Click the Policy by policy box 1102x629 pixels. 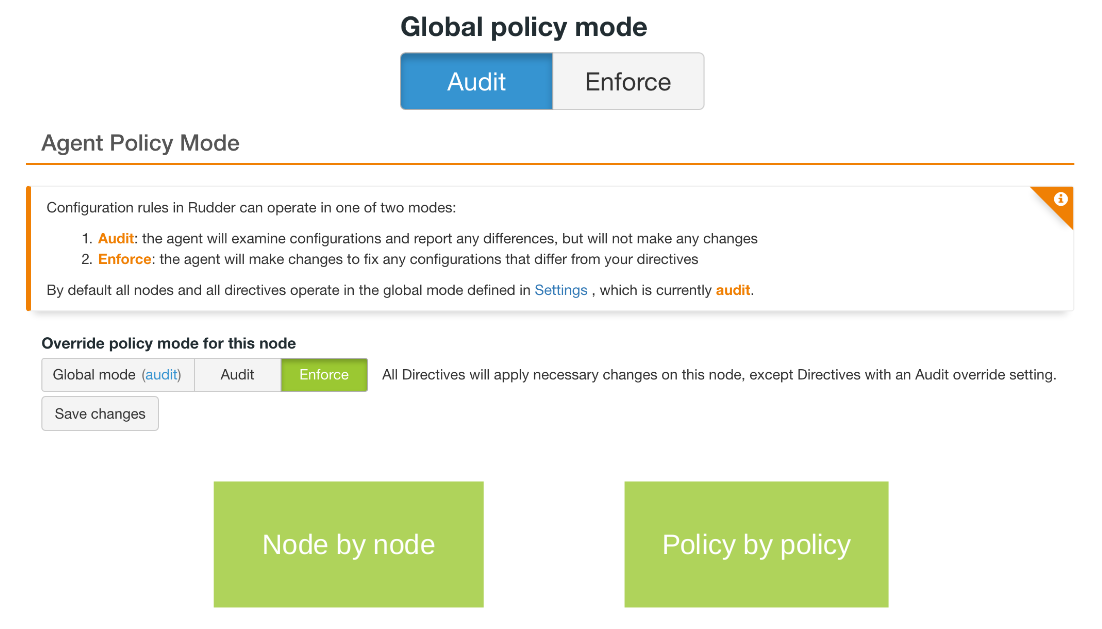(756, 544)
